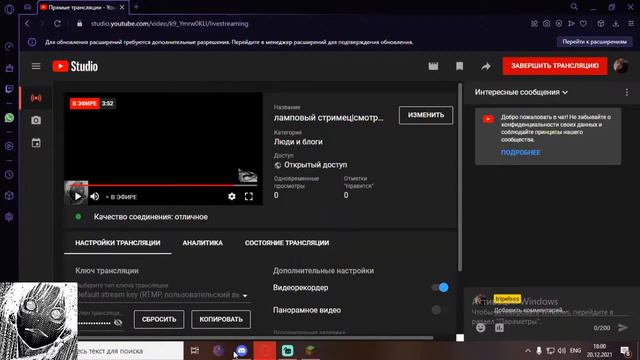This screenshot has height=360, width=640.
Task: Select the Прямые трансляции browser tab
Action: 82,7
